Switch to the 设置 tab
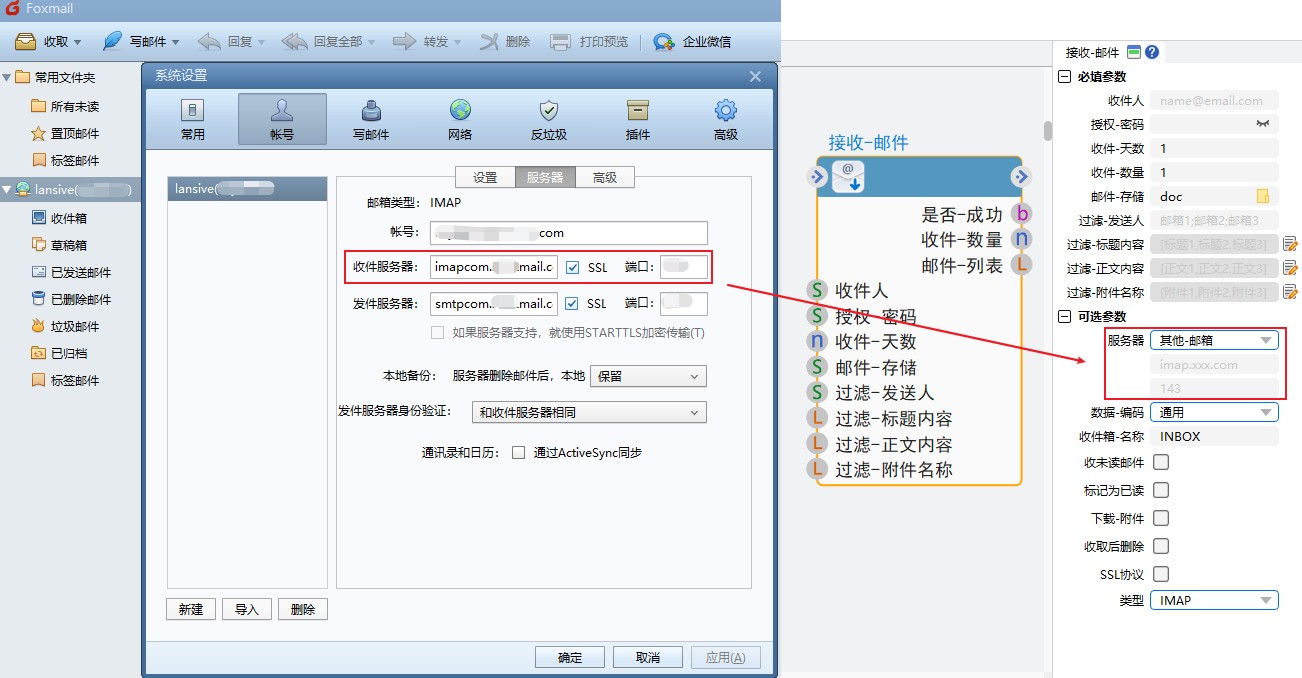 pos(485,177)
